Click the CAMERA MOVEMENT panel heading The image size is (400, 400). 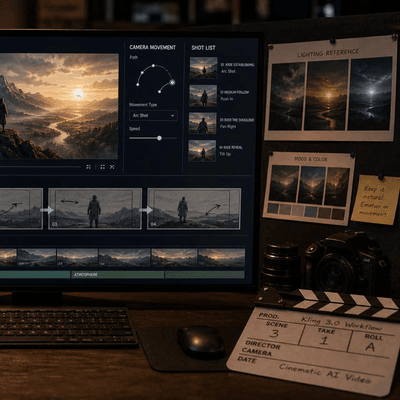pos(153,47)
